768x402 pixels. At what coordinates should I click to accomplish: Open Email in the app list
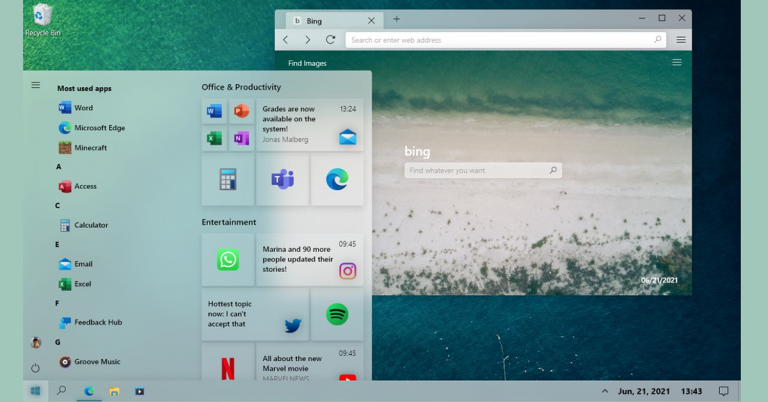pos(75,264)
